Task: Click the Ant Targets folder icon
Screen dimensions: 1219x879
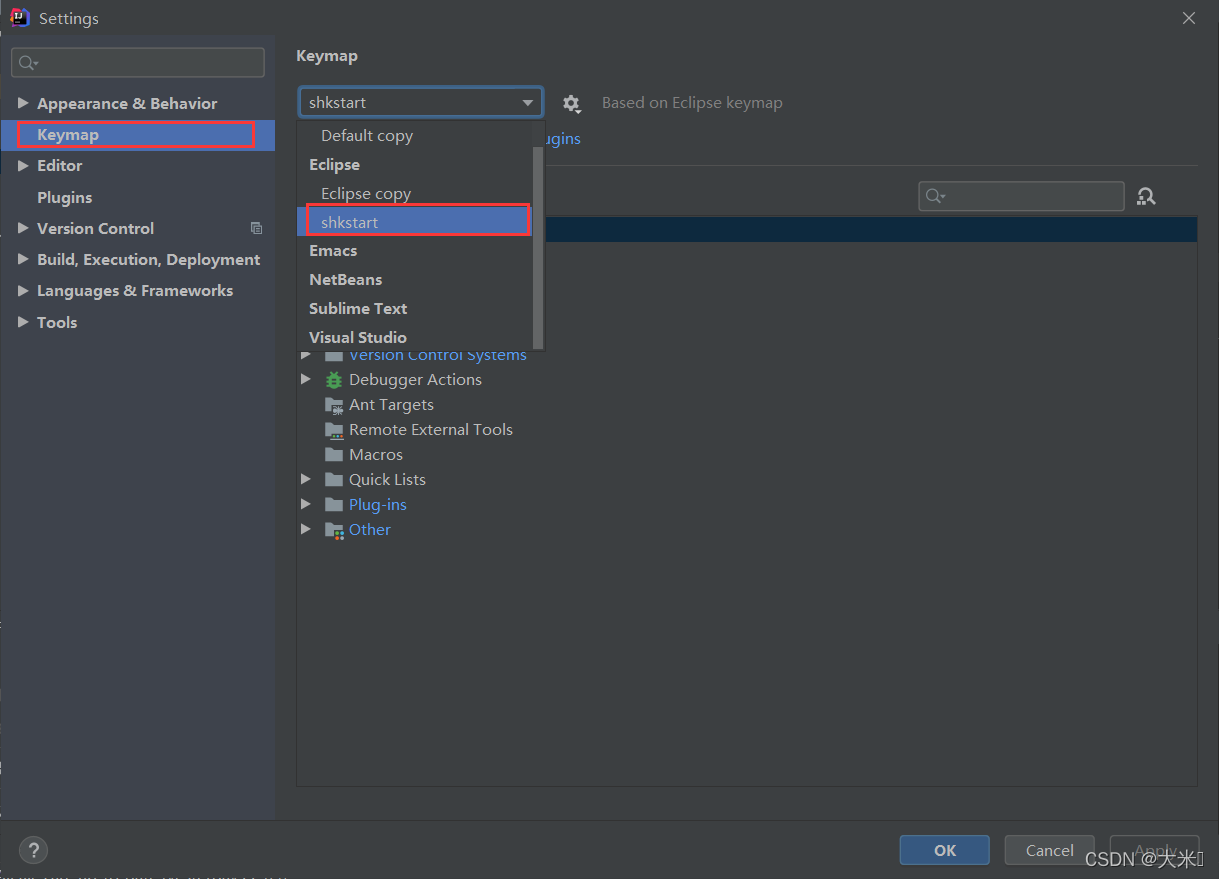Action: click(334, 405)
